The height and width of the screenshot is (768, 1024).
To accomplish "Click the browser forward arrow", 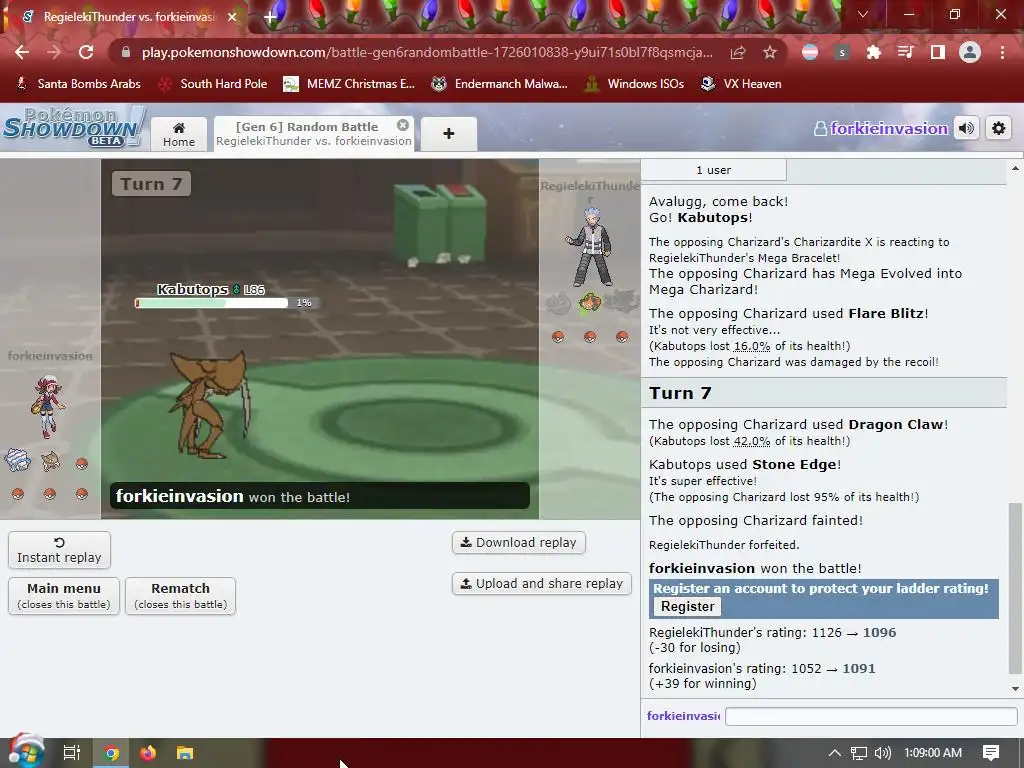I will click(54, 52).
